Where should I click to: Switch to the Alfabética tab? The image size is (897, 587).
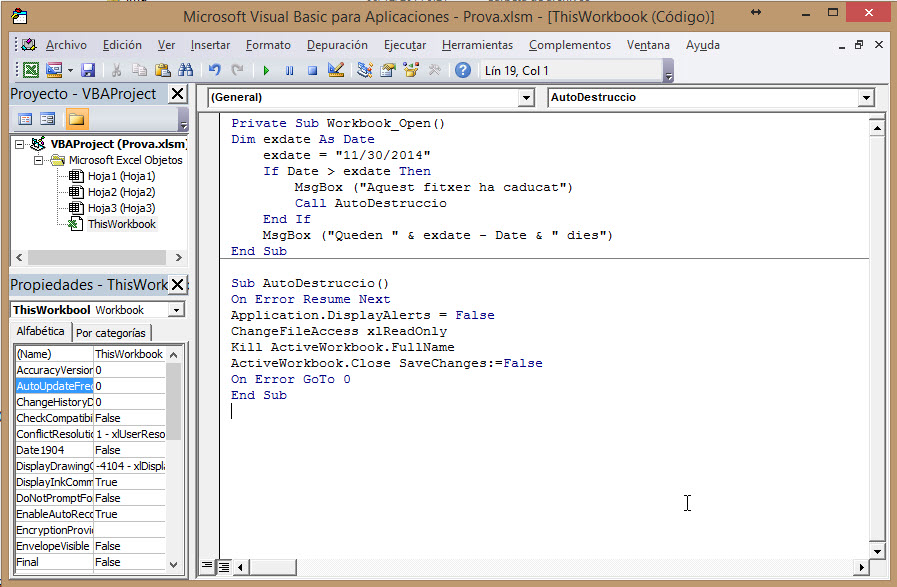(x=40, y=331)
